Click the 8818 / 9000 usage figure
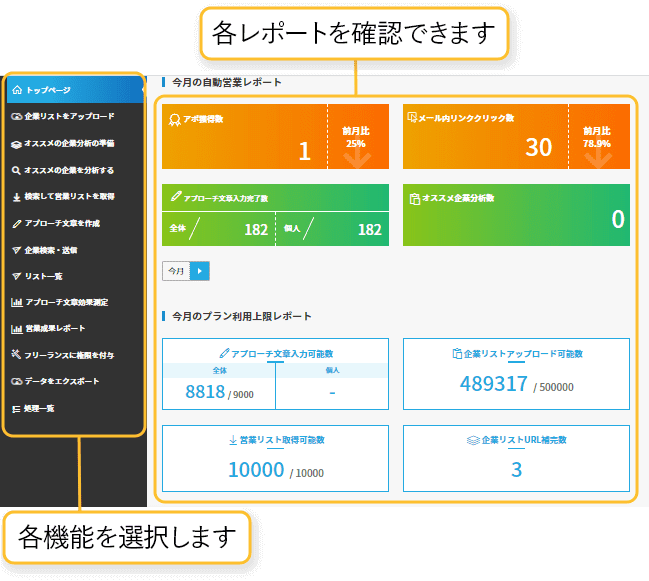Image resolution: width=649 pixels, height=581 pixels. click(x=219, y=392)
